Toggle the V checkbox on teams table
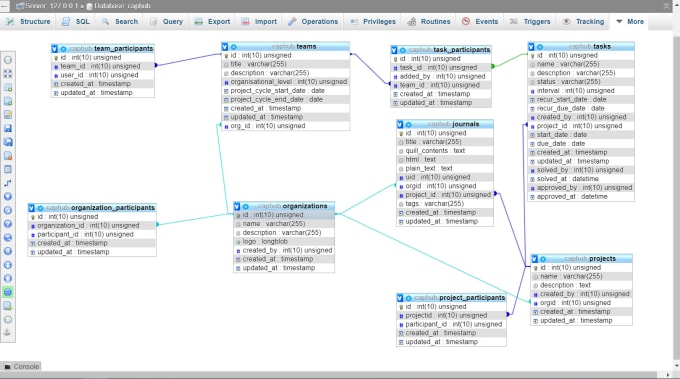 pyautogui.click(x=225, y=46)
